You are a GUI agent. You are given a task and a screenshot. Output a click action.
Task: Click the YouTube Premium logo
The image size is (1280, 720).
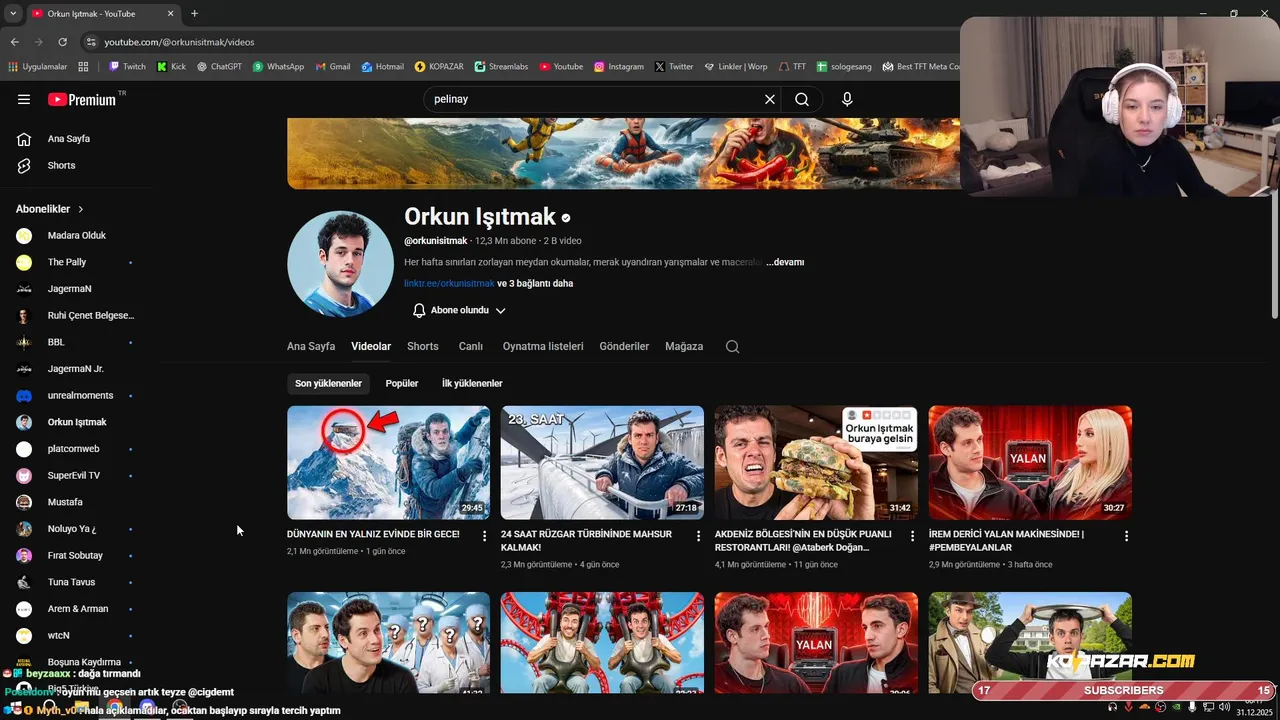point(84,99)
